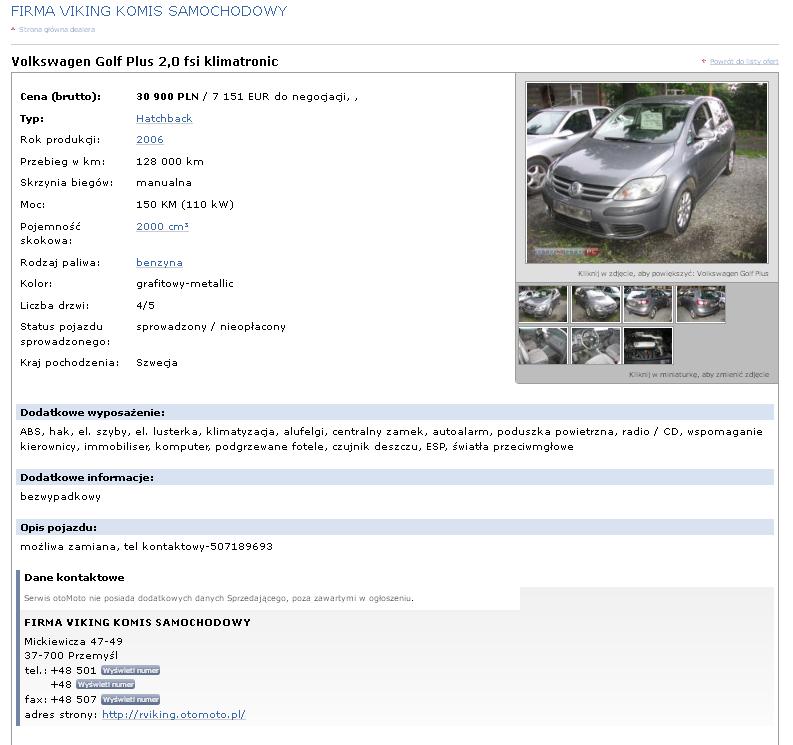793x745 pixels.
Task: Select steering wheel interior thumbnail
Action: click(x=595, y=346)
